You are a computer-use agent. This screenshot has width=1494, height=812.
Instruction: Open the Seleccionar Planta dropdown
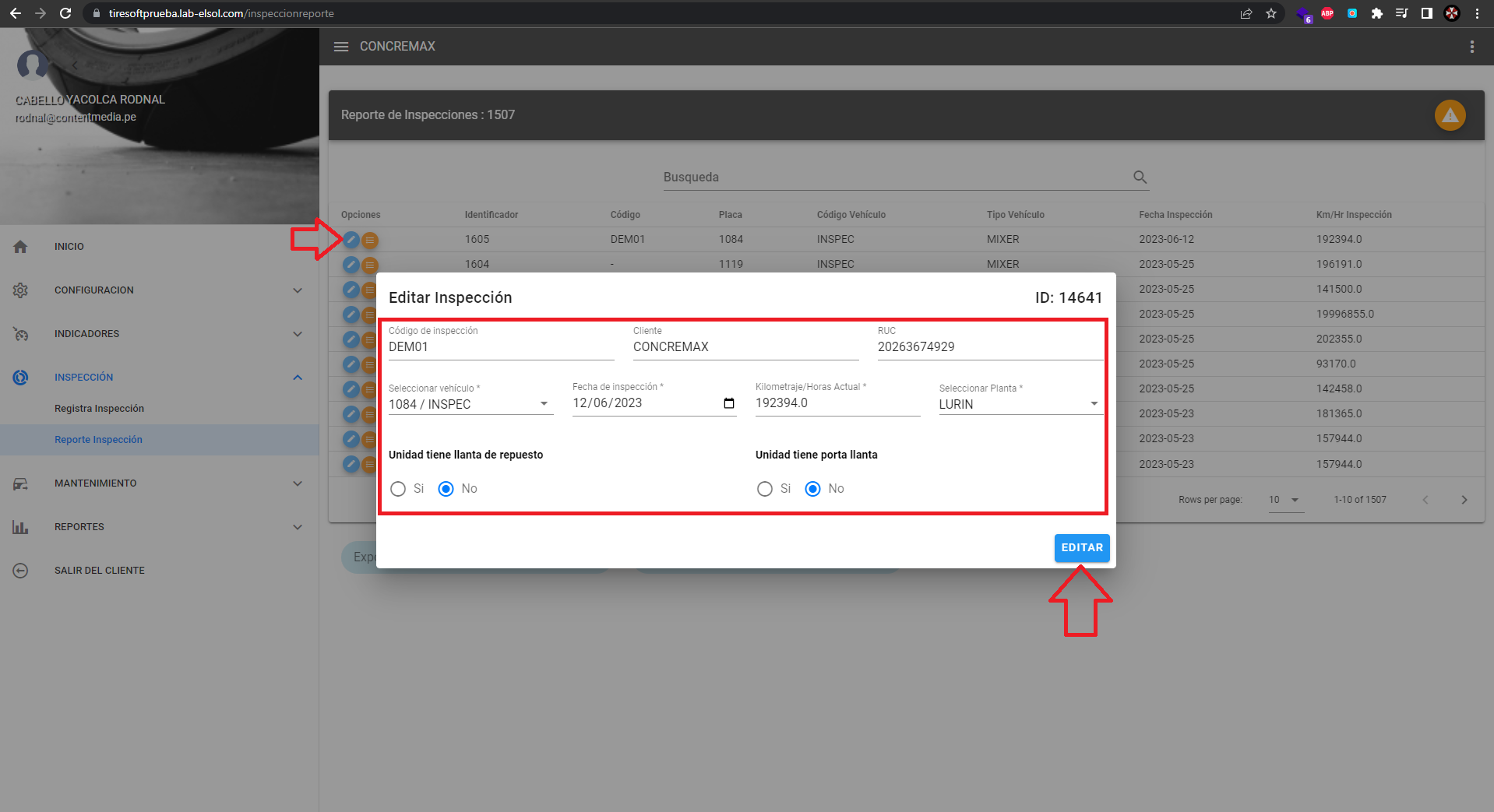(1020, 404)
